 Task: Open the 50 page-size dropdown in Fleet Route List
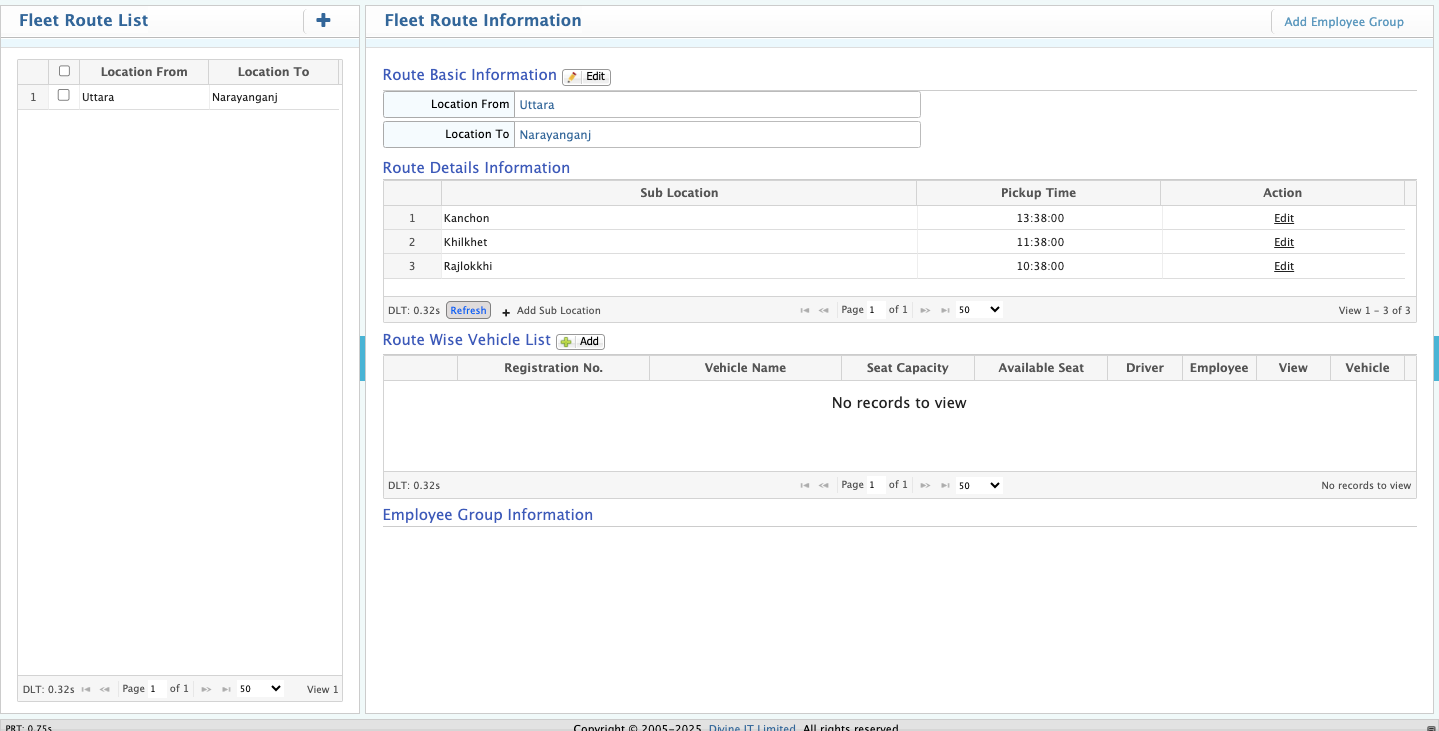coord(258,688)
